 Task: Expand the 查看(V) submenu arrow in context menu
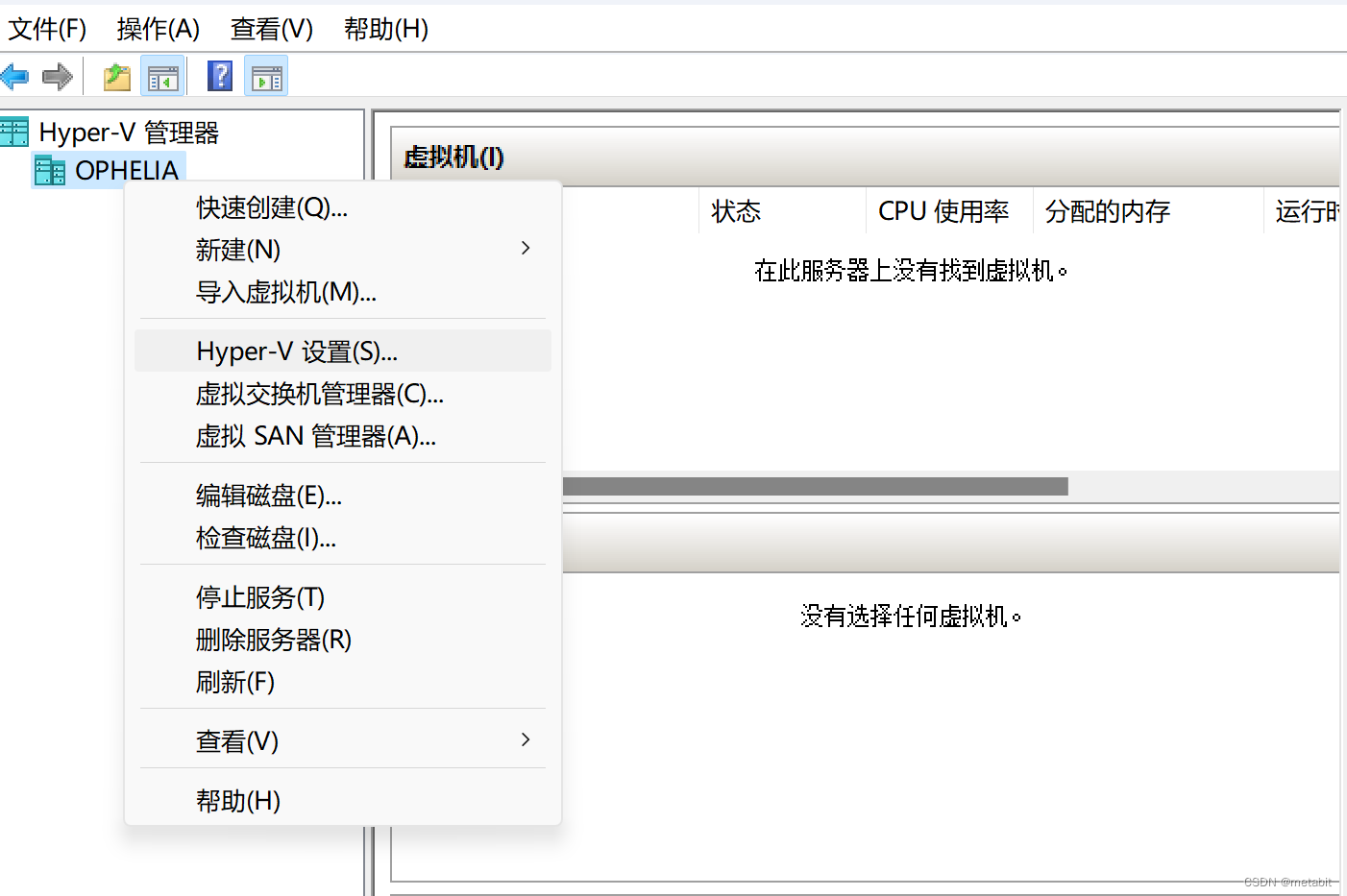526,739
